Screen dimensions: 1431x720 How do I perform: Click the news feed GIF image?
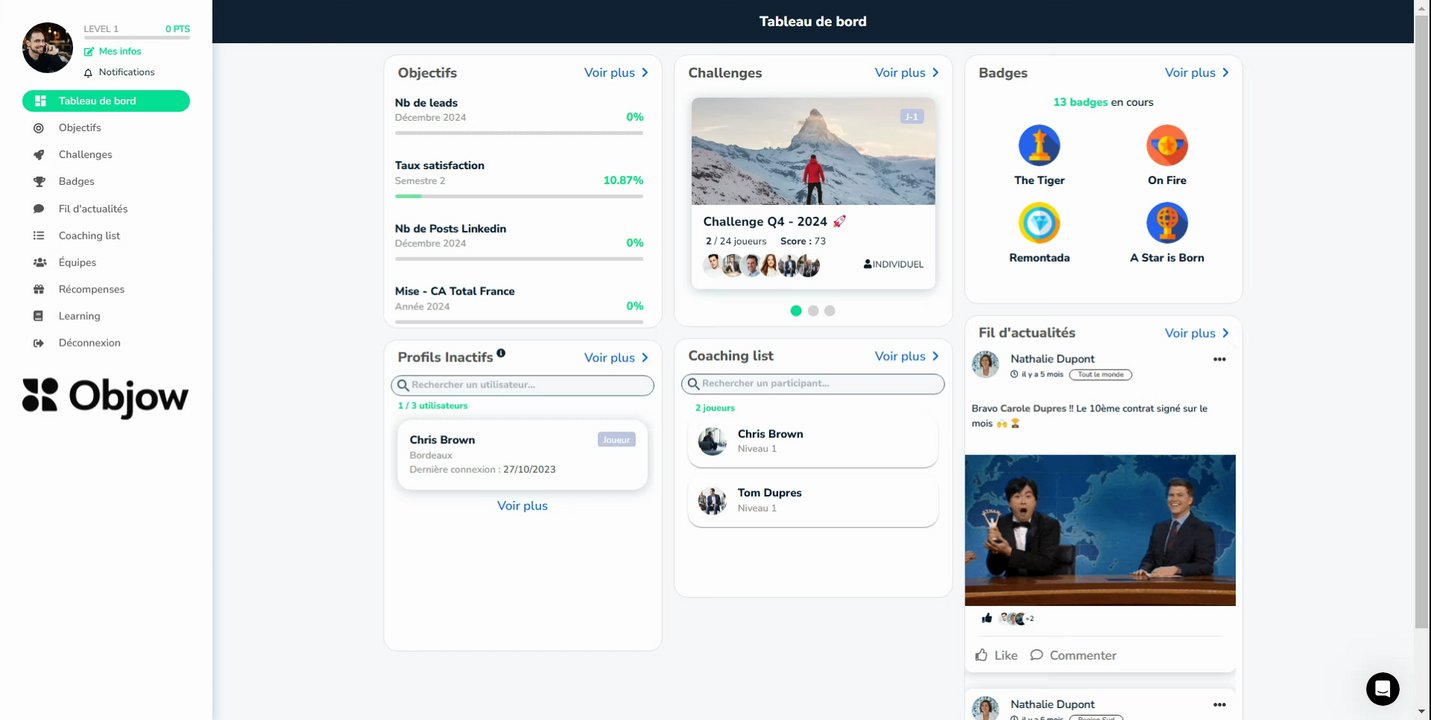pos(1100,530)
